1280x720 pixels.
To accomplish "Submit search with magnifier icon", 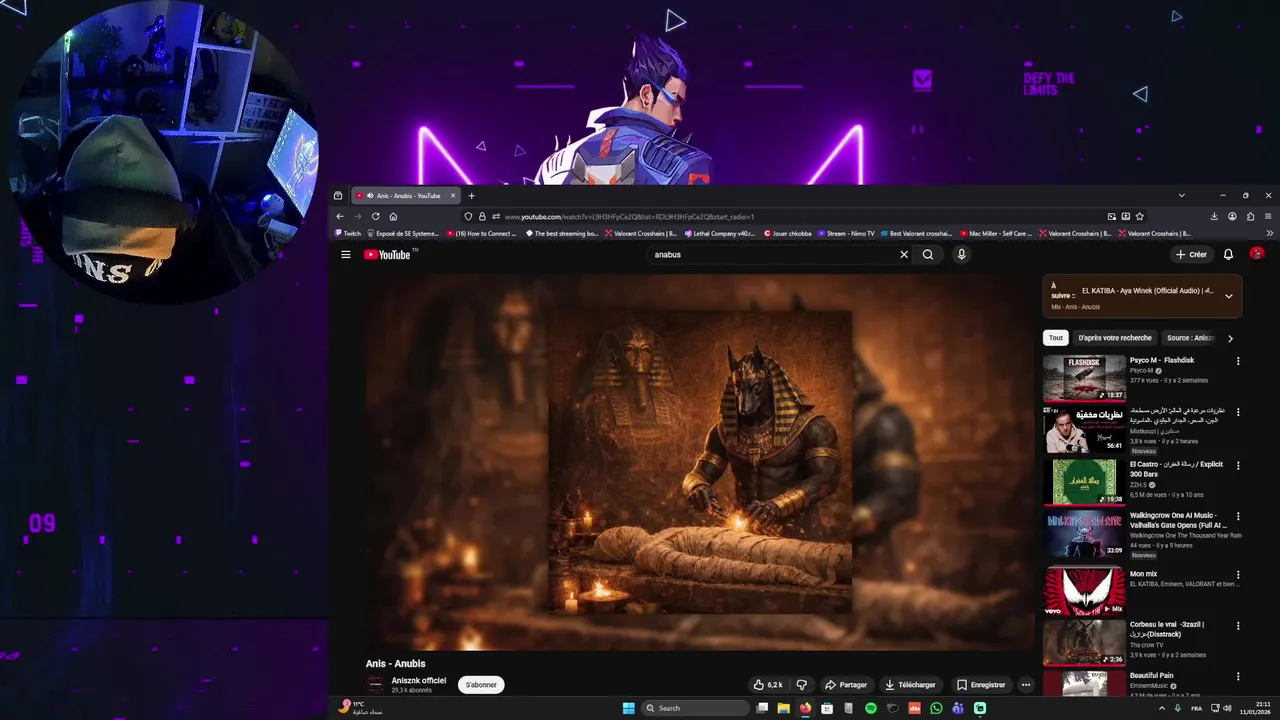I will pos(928,255).
